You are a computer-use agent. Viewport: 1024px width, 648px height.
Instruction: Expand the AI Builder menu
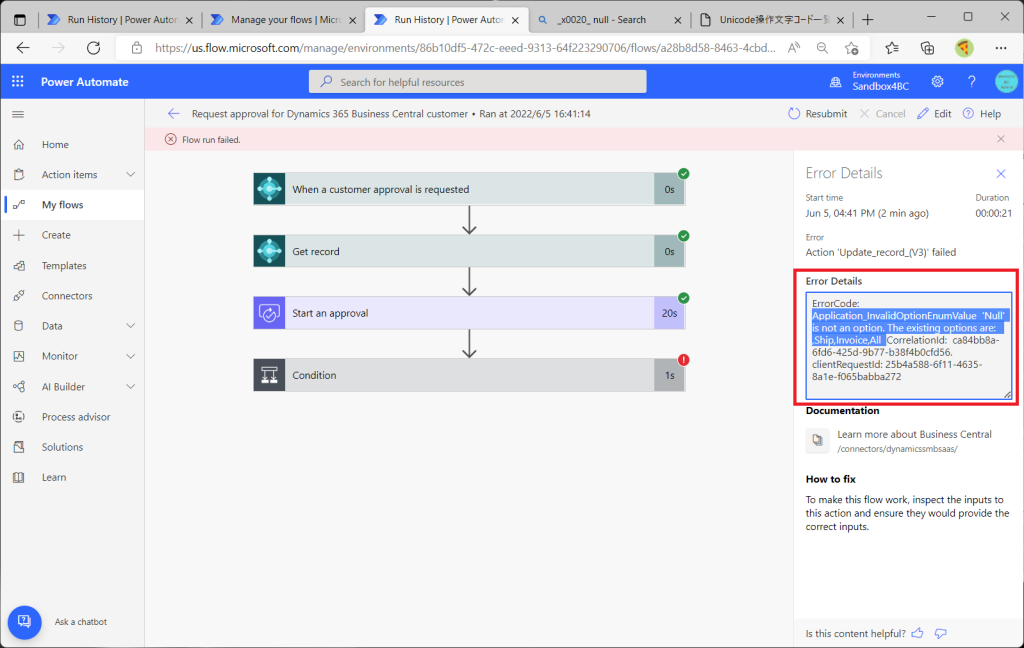131,387
